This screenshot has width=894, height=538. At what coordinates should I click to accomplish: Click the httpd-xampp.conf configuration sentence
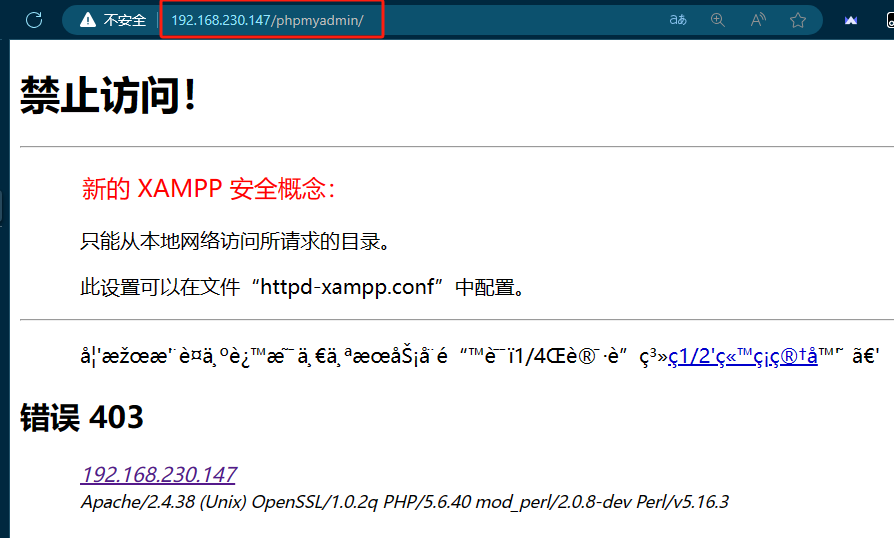[x=302, y=287]
